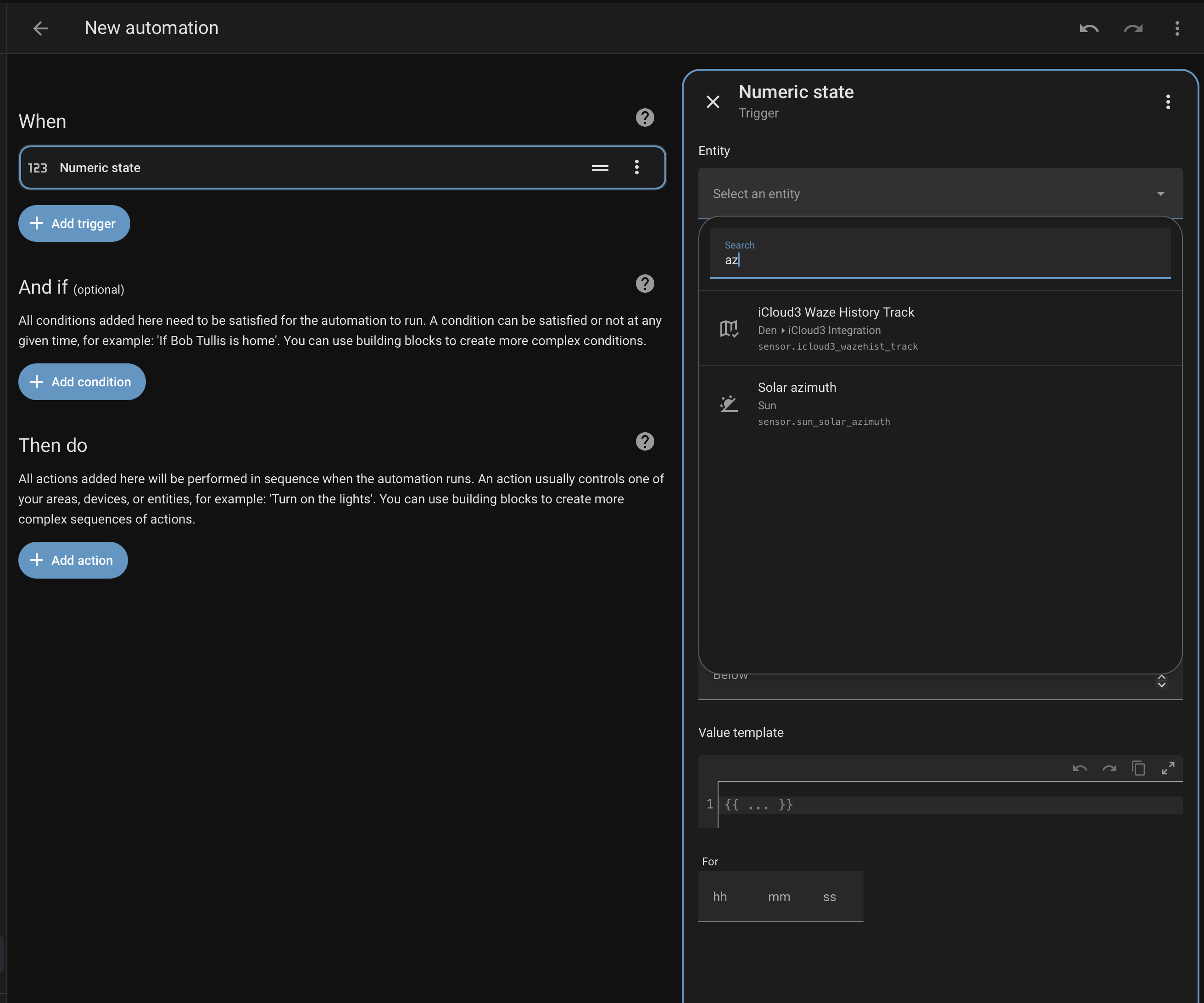Viewport: 1204px width, 1003px height.
Task: Click the Below field stepper arrows
Action: point(1162,681)
